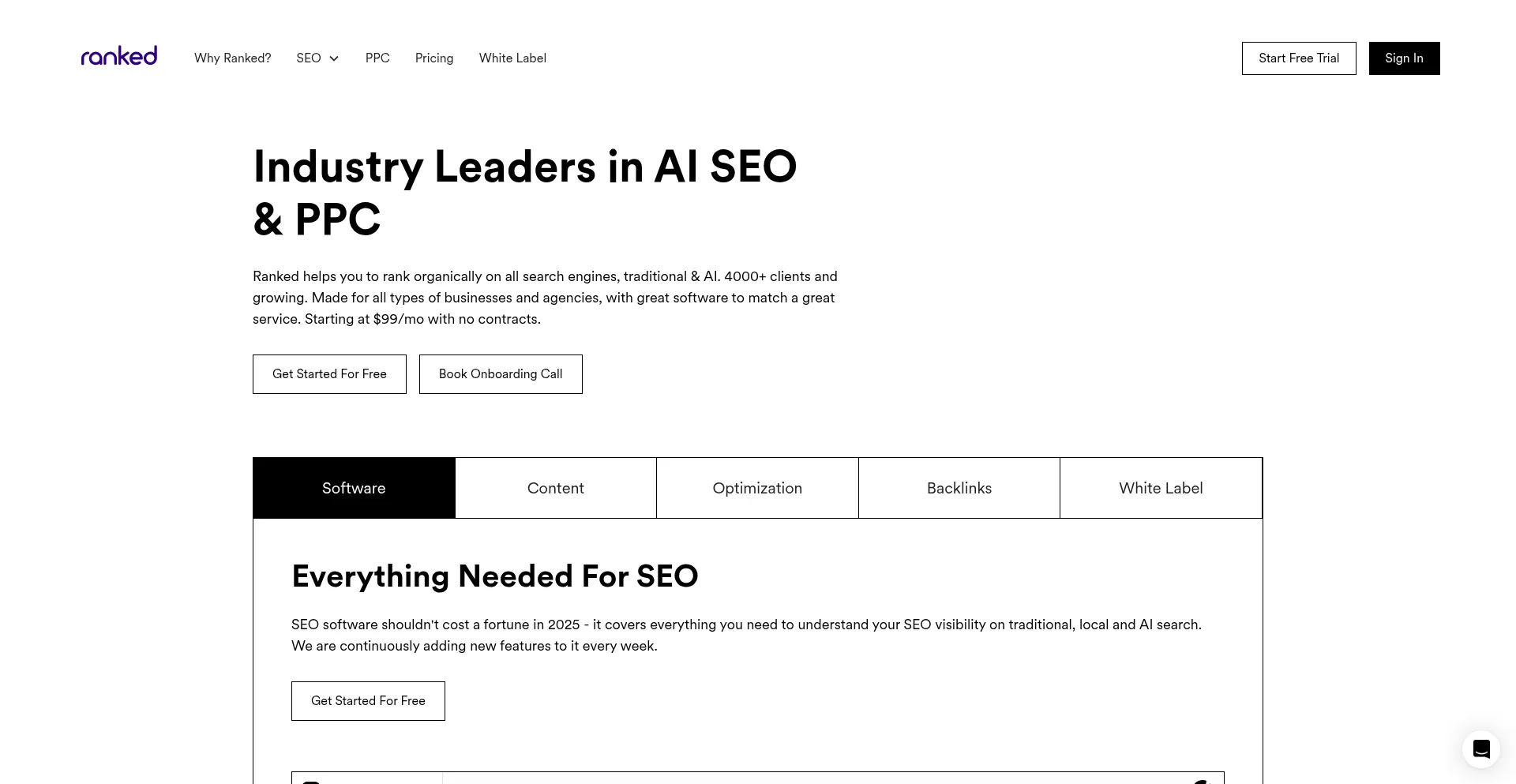This screenshot has width=1516, height=784.
Task: Open the Backlinks tab
Action: coord(959,488)
